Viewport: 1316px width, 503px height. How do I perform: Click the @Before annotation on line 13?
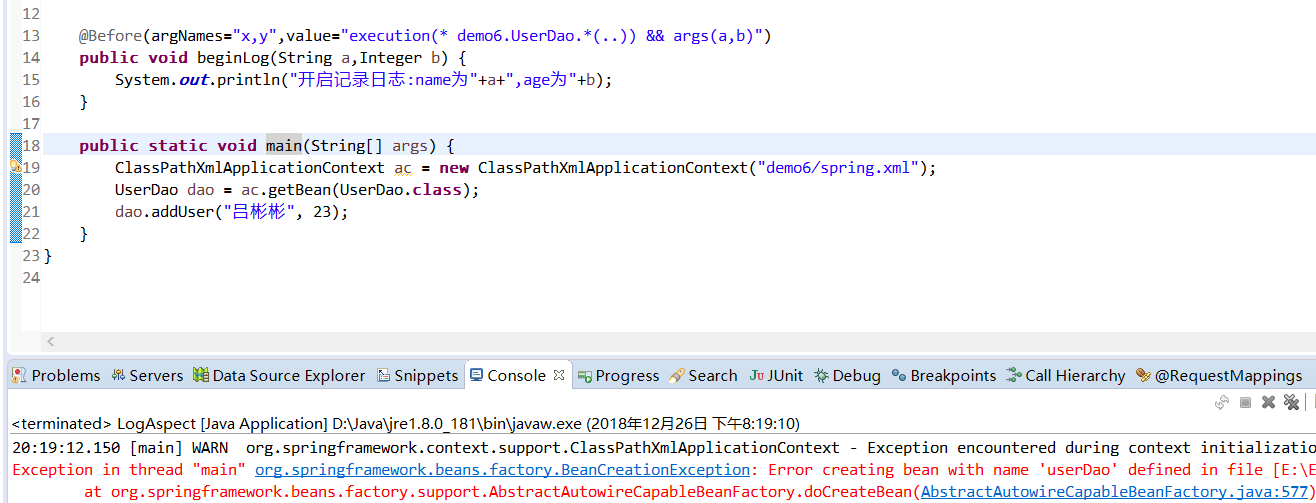coord(110,36)
